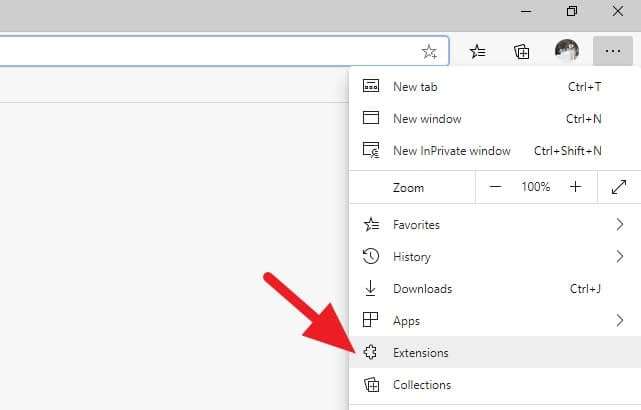Restore down the browser window
This screenshot has width=641, height=410.
click(x=572, y=11)
